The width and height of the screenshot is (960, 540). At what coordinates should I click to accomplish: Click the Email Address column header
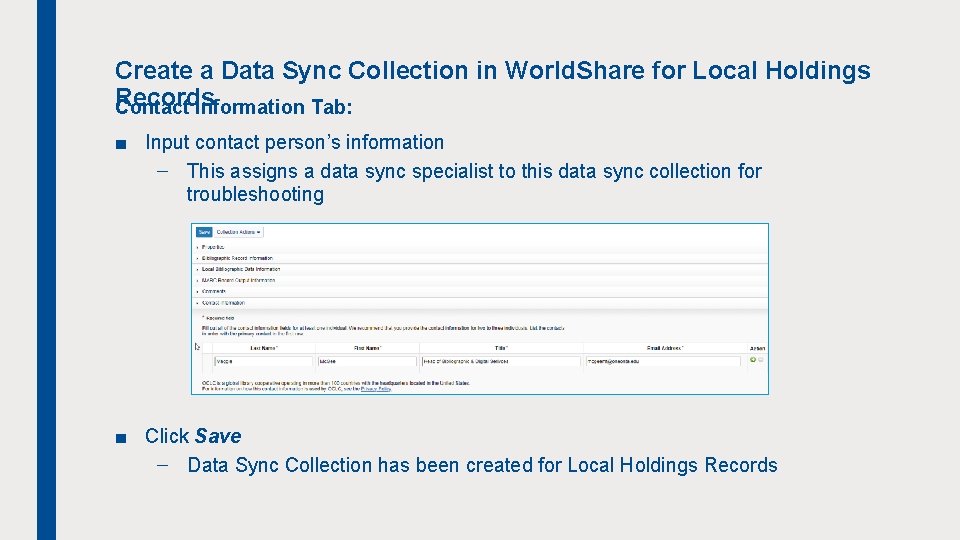(665, 348)
